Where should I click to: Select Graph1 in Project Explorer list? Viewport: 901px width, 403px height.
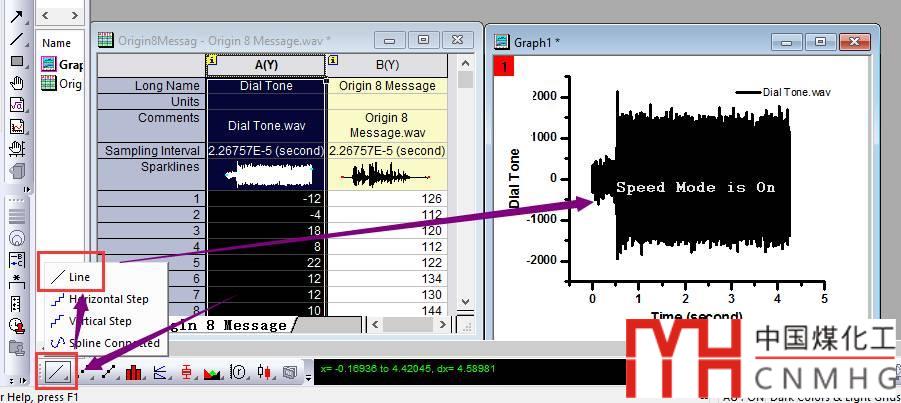(69, 64)
